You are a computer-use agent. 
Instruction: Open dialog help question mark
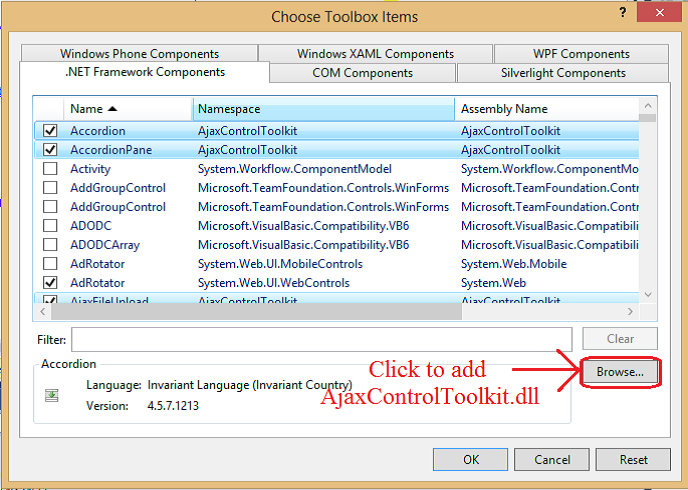[623, 13]
